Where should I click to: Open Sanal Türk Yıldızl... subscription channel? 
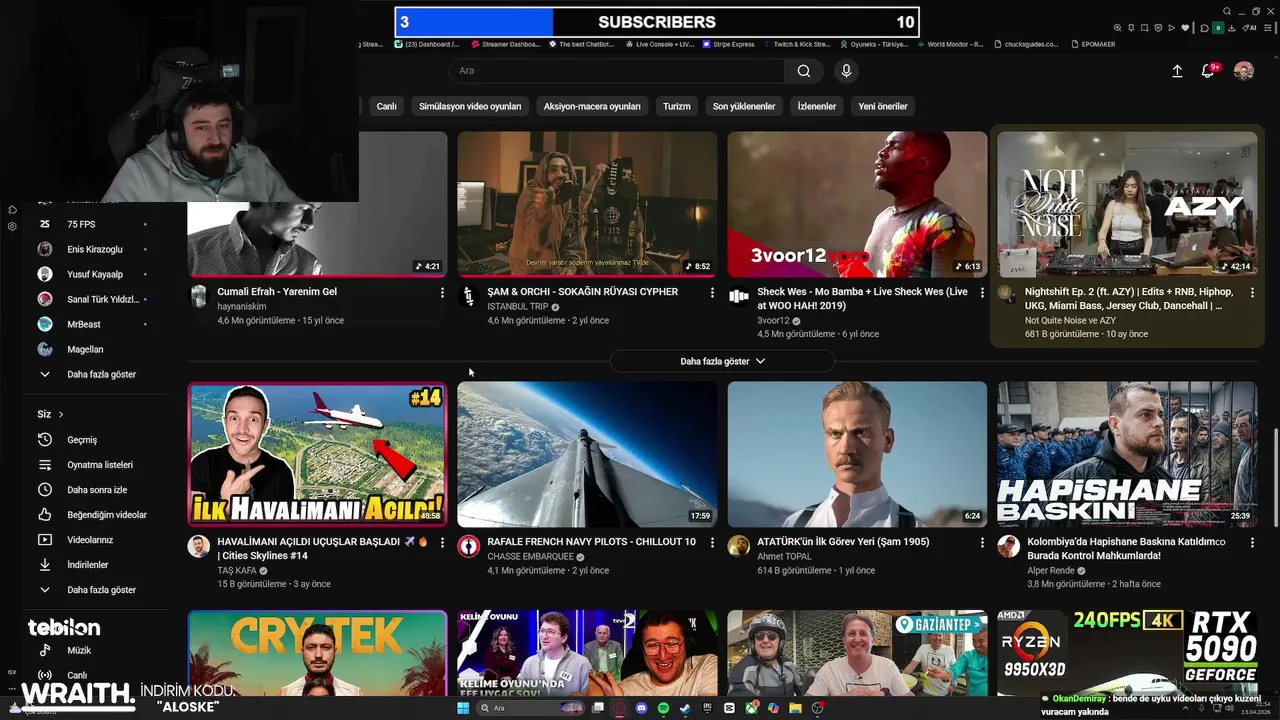(x=95, y=299)
